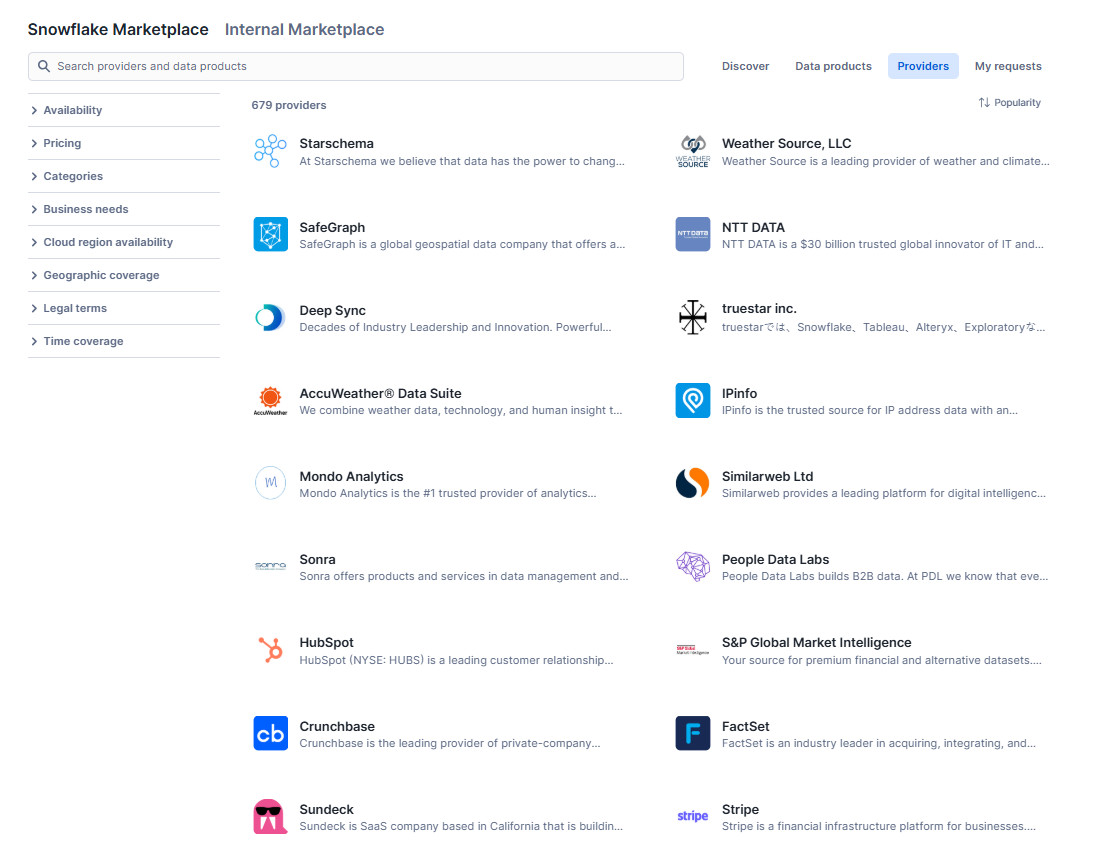Click the search magnifier icon
This screenshot has width=1104, height=862.
[x=43, y=66]
